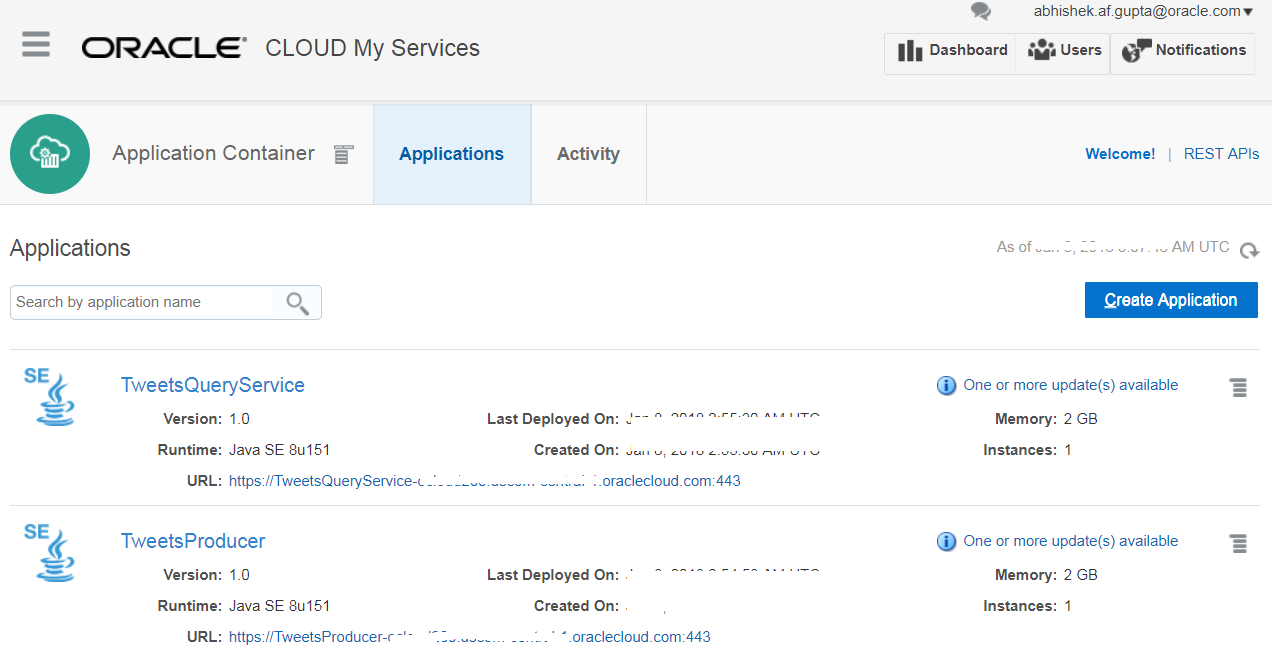The width and height of the screenshot is (1272, 658).
Task: Click the Java SE icon for TweetsQueryService
Action: pyautogui.click(x=50, y=396)
